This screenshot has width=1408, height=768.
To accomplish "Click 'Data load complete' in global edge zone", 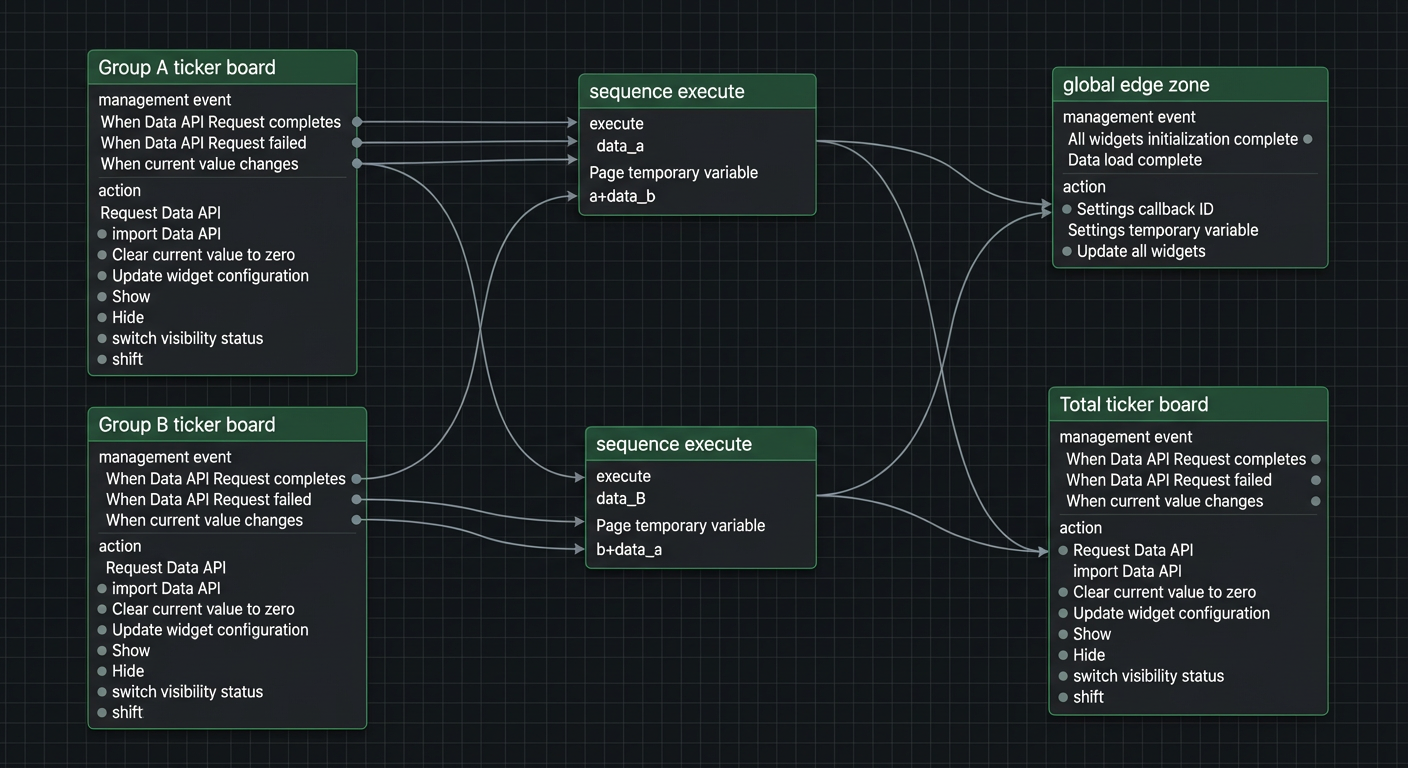I will coord(1135,160).
